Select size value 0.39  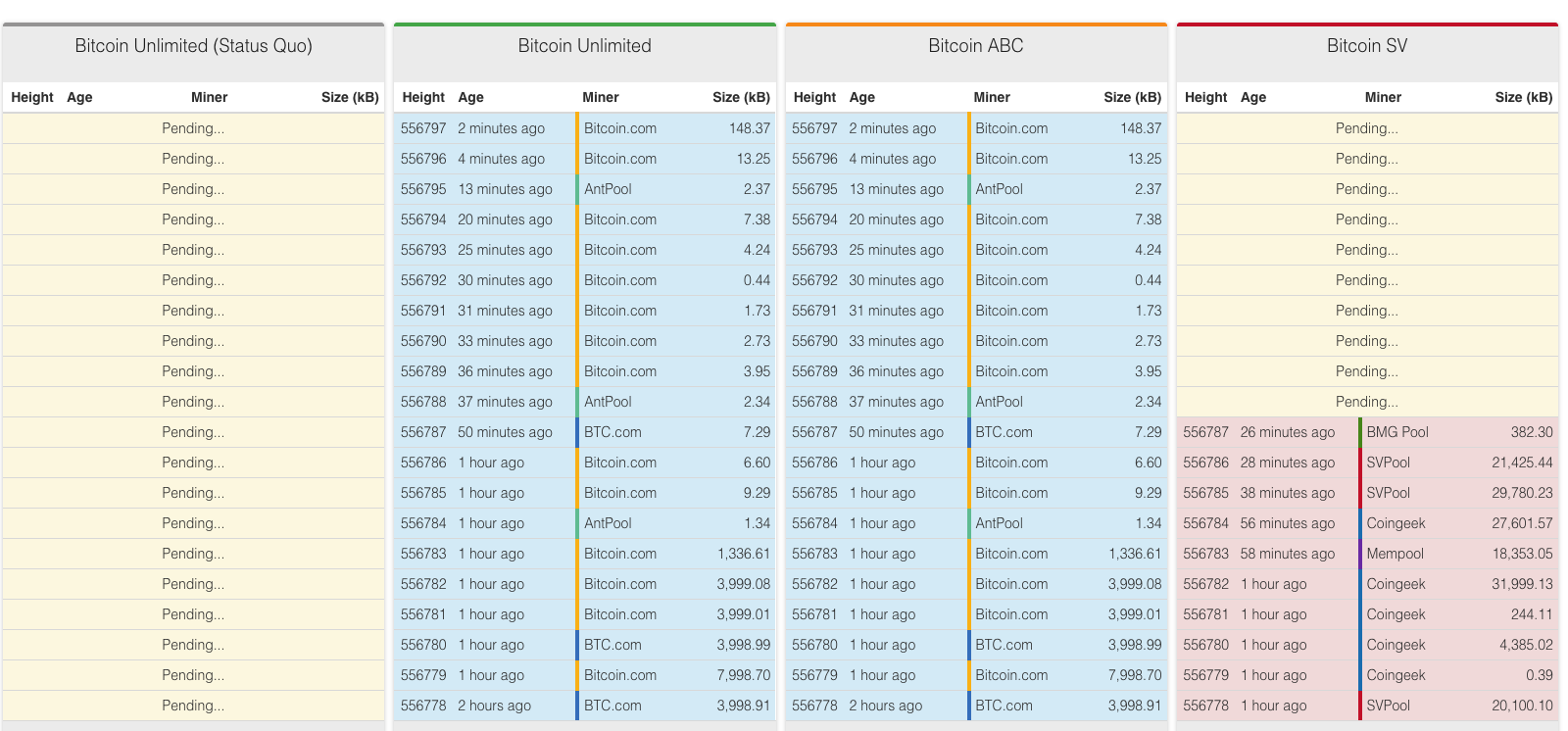click(x=1540, y=675)
